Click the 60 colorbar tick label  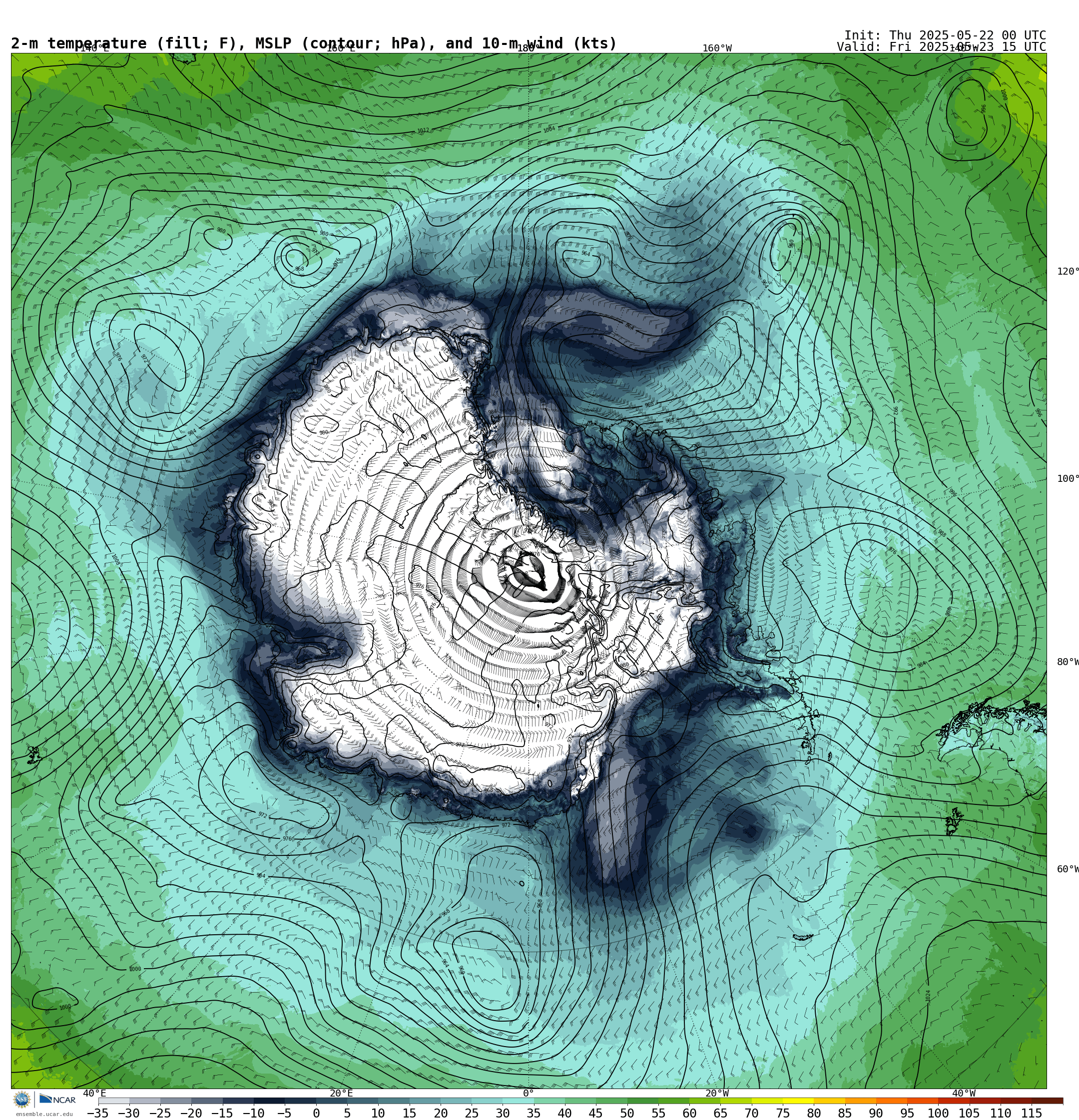click(x=689, y=1113)
